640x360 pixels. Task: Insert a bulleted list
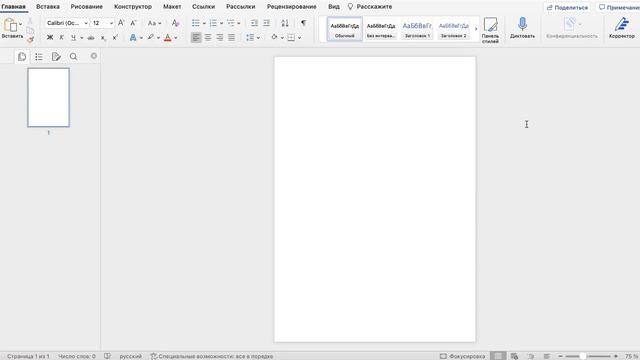pos(196,23)
